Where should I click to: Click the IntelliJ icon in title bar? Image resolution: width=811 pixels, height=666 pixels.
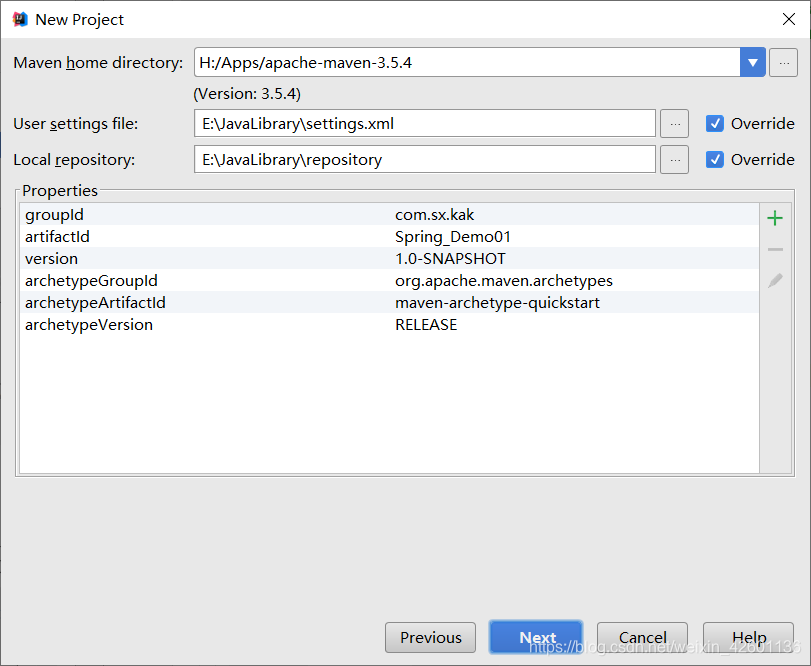pos(20,19)
